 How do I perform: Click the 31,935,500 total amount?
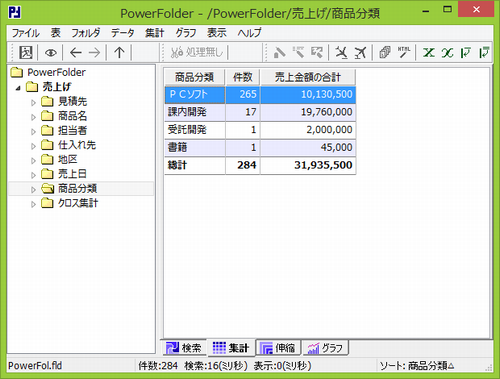308,165
